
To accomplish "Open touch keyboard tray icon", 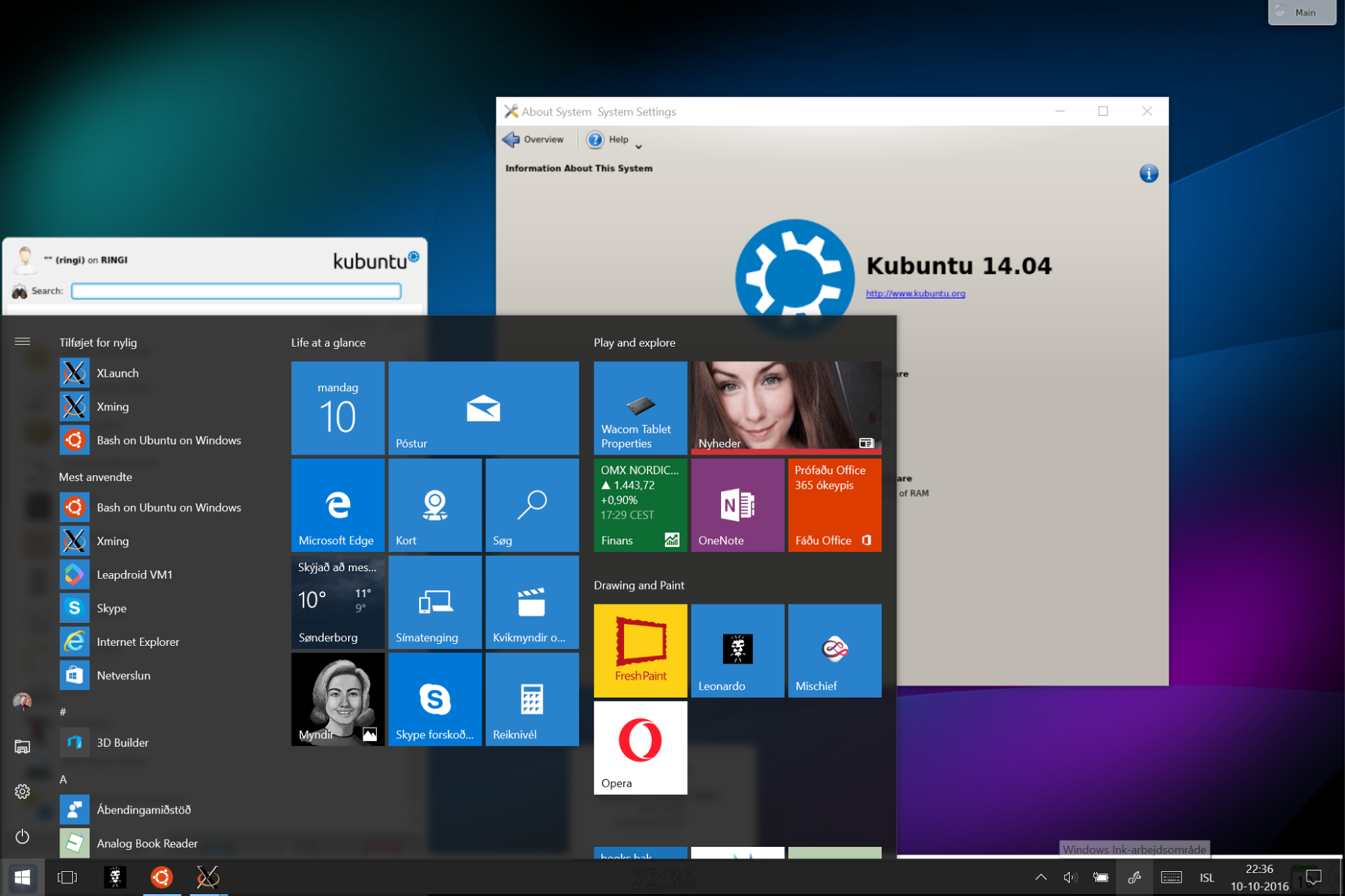I will 1172,877.
